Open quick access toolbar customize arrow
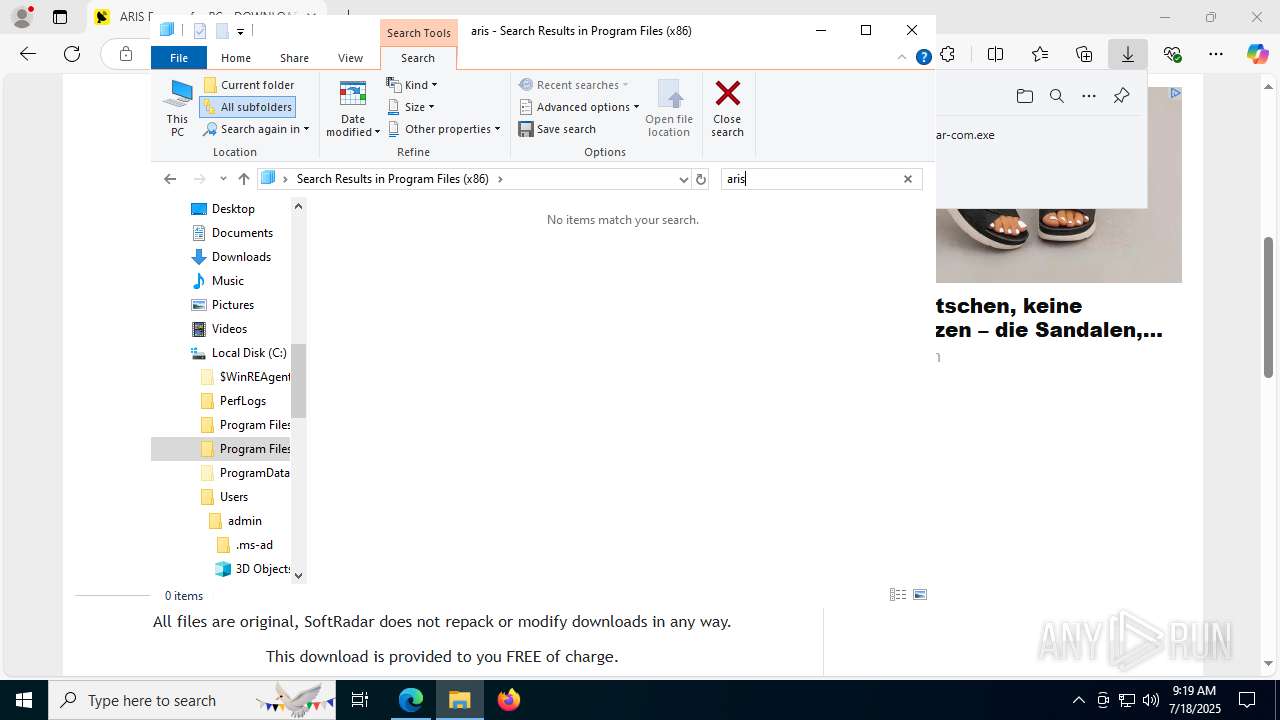 [x=240, y=31]
